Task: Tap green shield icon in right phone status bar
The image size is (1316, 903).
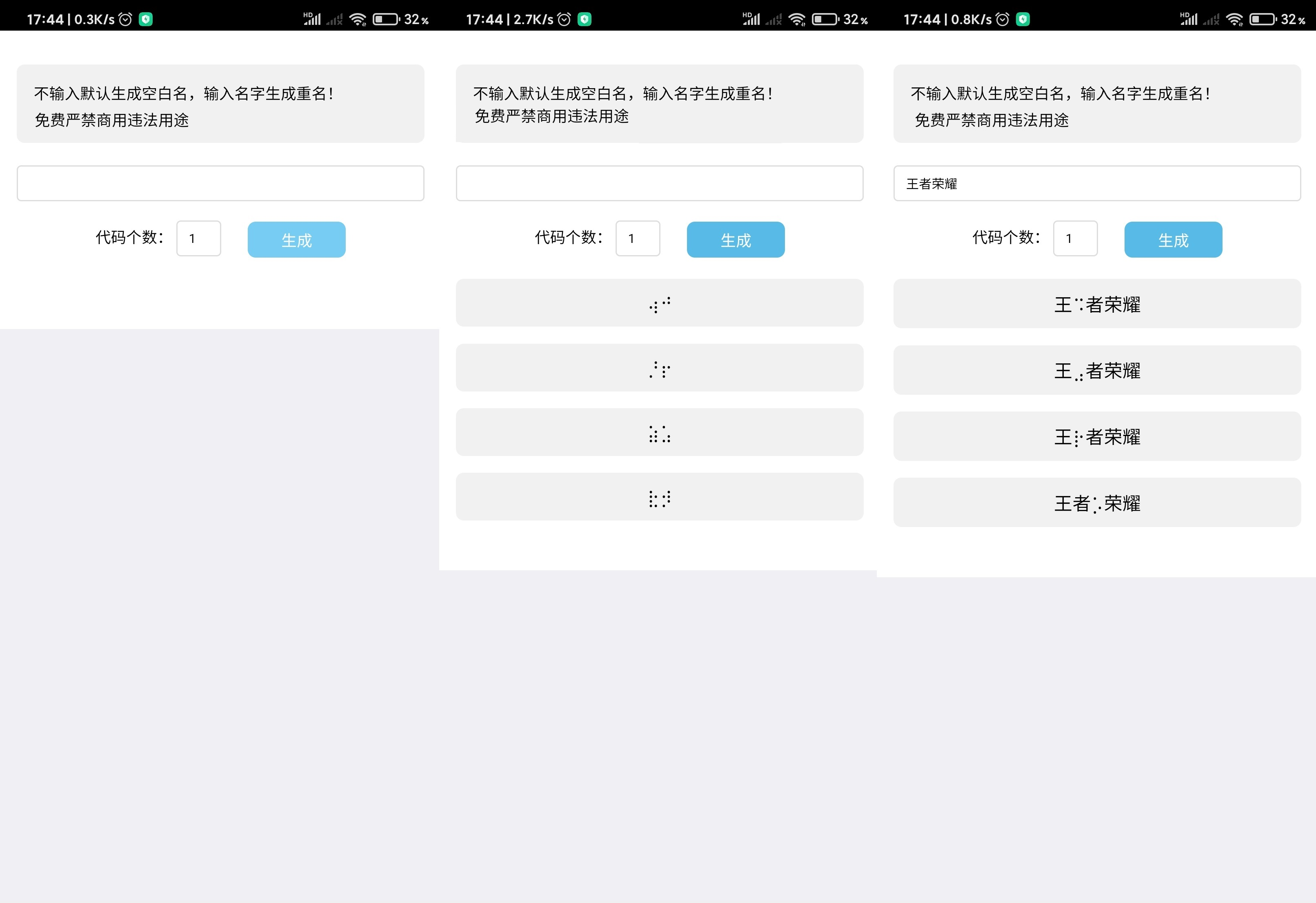Action: click(x=1023, y=19)
